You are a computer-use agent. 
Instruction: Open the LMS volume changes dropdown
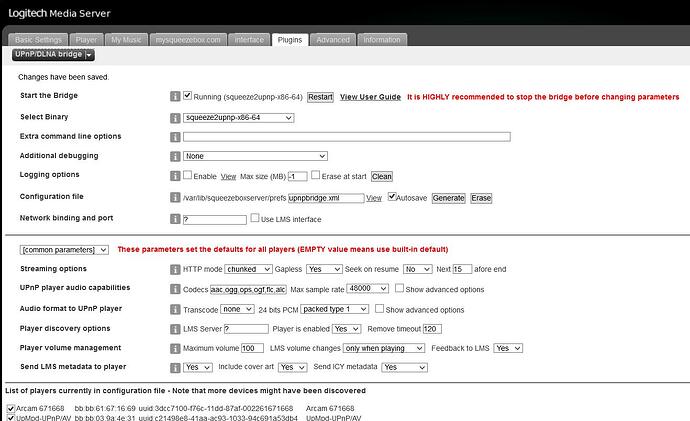384,348
